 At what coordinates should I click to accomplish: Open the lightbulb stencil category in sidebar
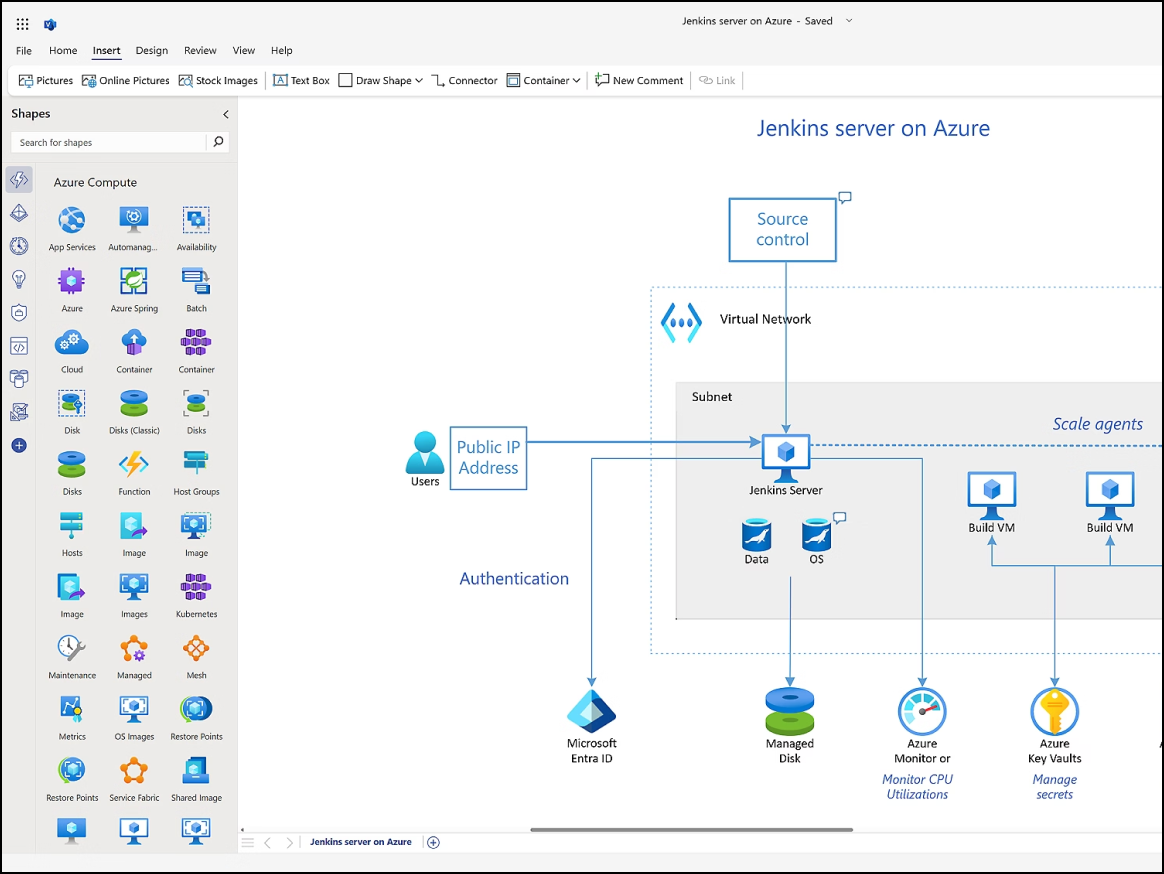(x=19, y=279)
